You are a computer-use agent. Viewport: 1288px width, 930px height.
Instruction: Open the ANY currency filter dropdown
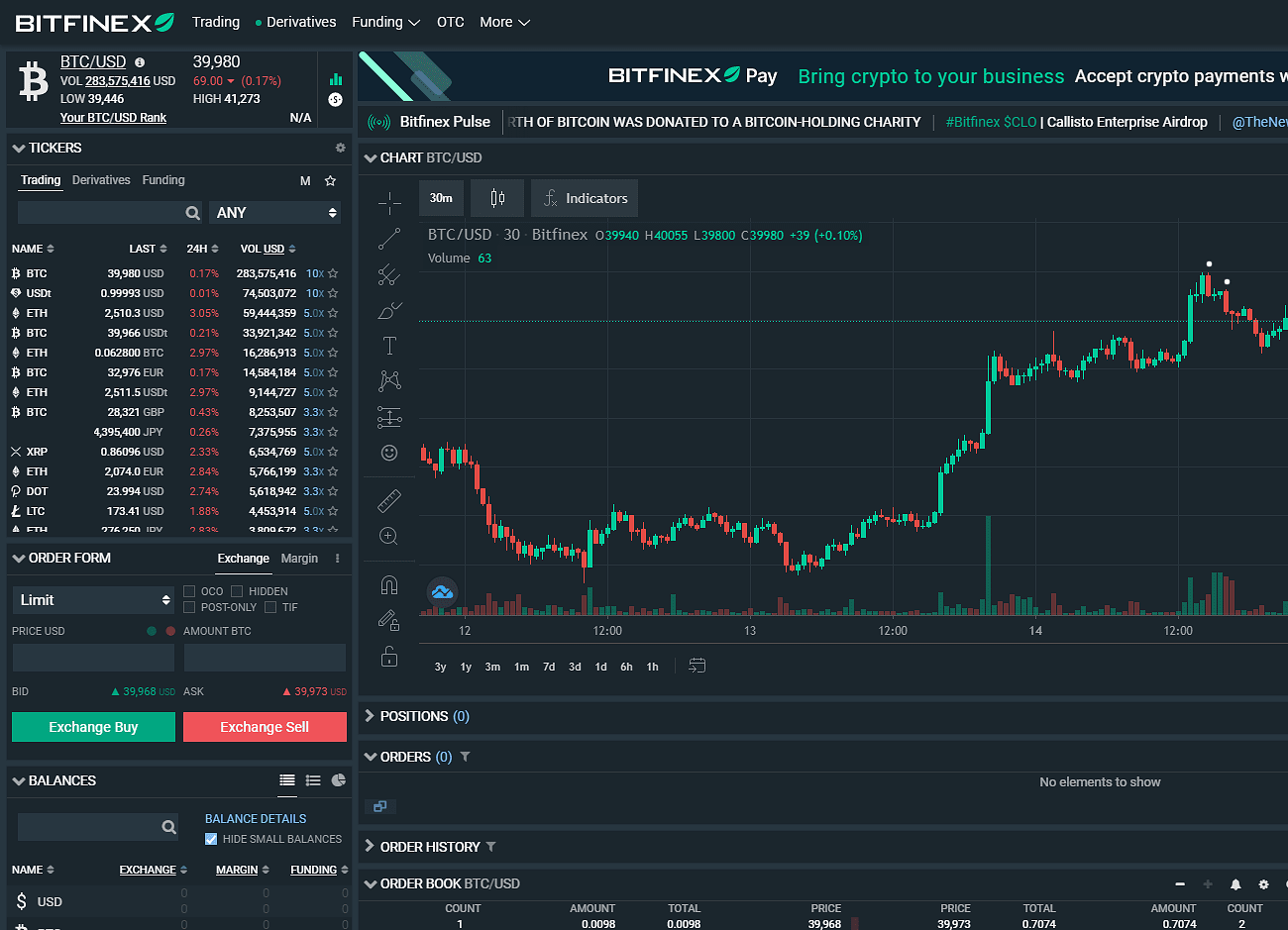click(x=275, y=213)
